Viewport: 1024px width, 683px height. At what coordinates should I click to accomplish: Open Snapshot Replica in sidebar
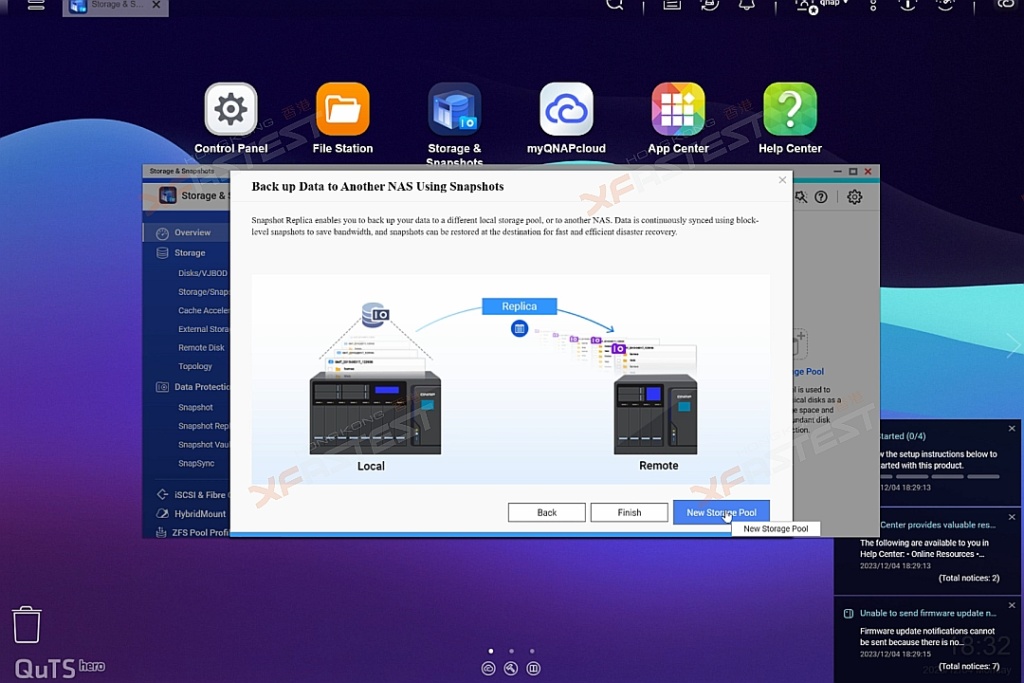coord(203,426)
